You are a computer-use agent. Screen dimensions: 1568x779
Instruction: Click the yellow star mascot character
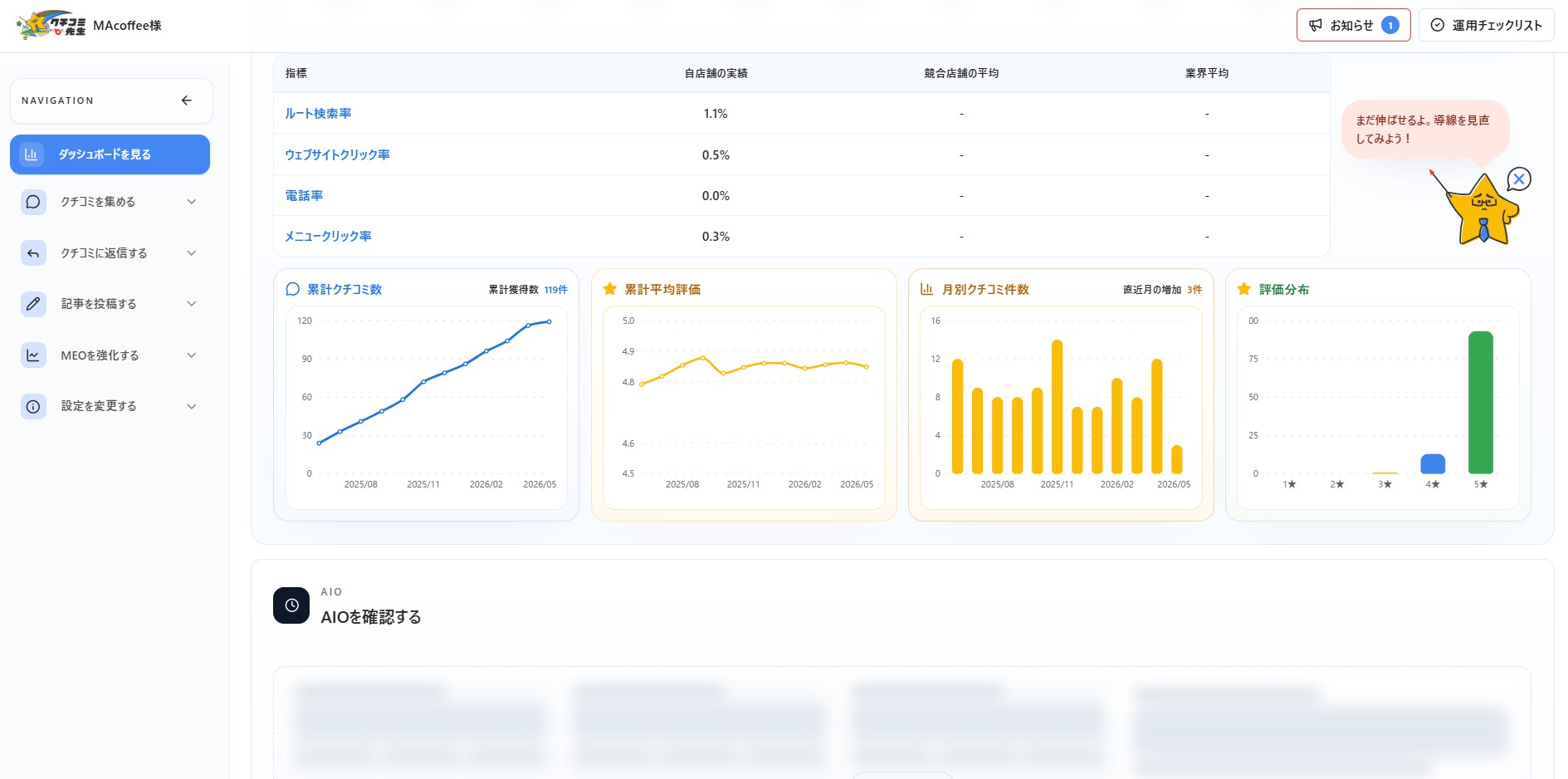pos(1482,210)
